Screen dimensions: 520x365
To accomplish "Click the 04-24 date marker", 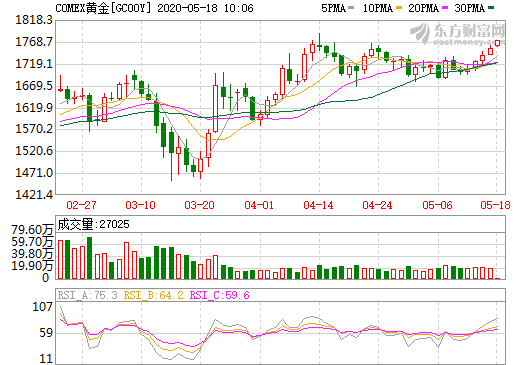I will 377,205.
